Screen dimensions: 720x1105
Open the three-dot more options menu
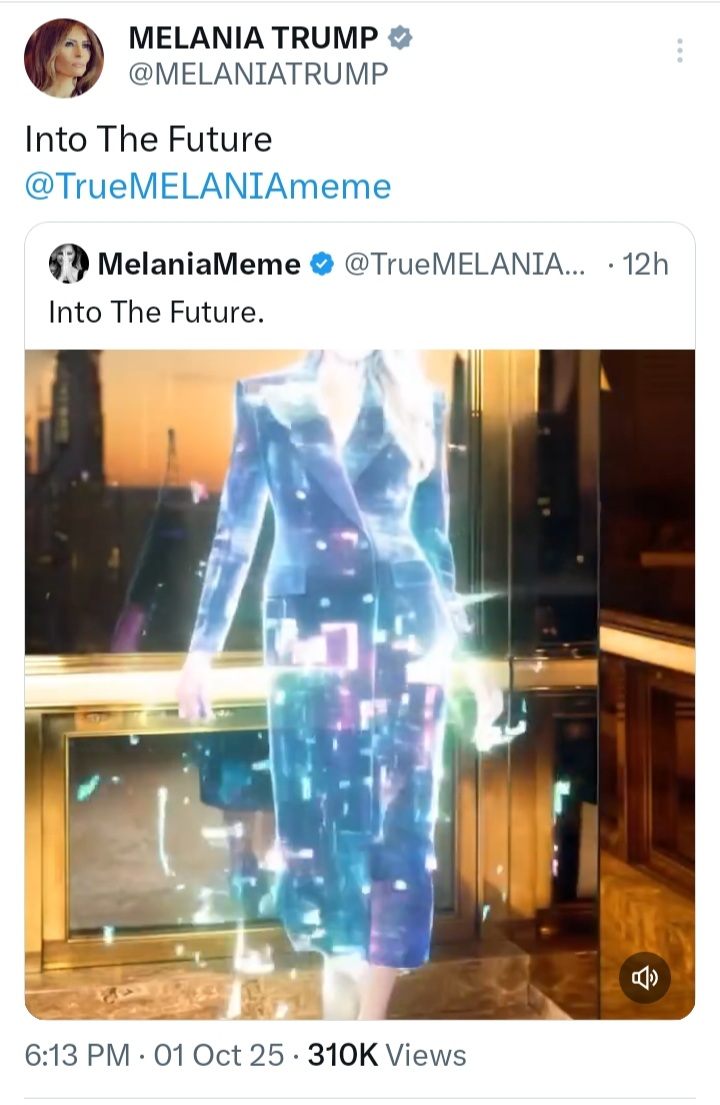679,51
